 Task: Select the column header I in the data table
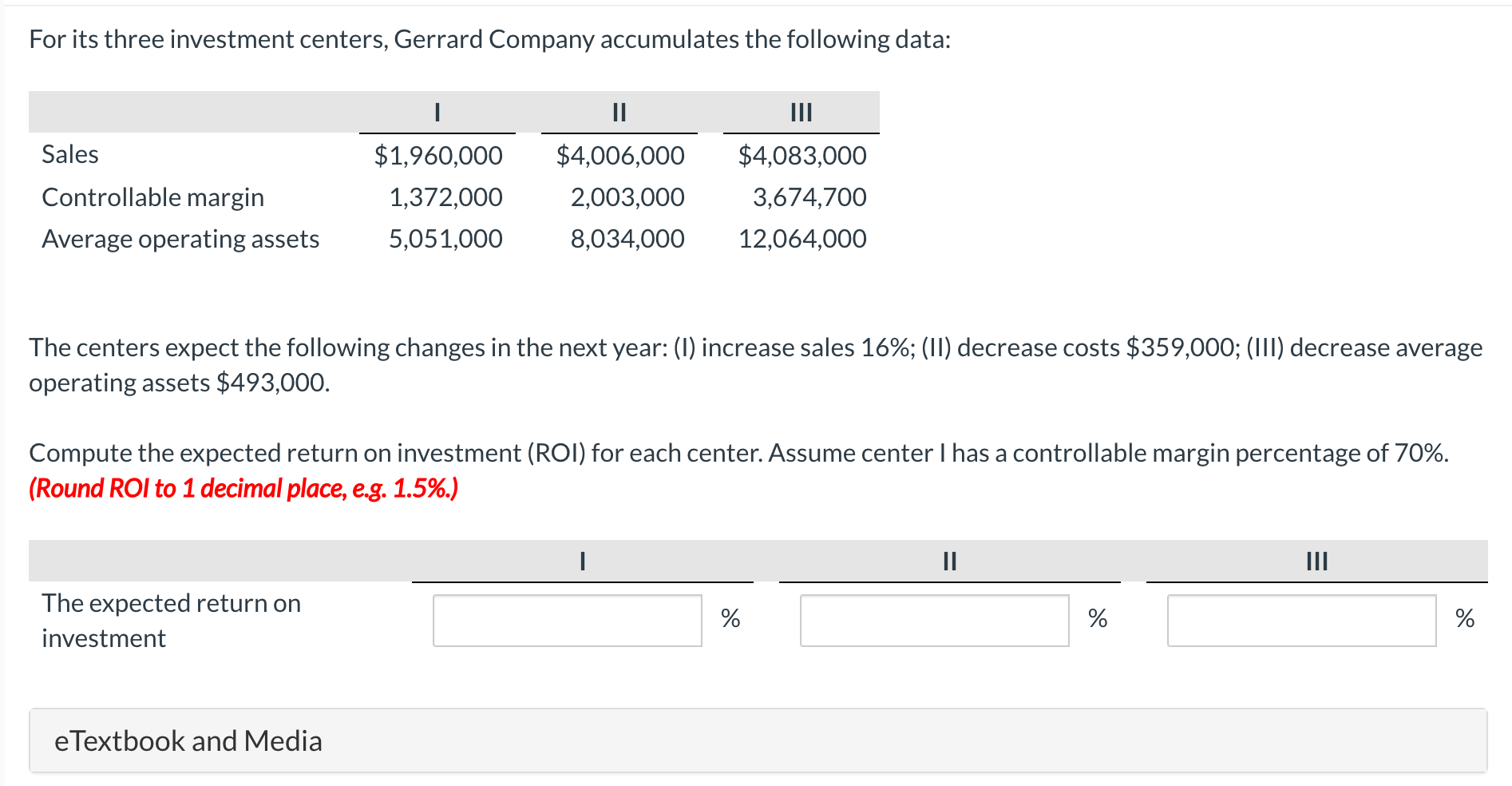[437, 113]
